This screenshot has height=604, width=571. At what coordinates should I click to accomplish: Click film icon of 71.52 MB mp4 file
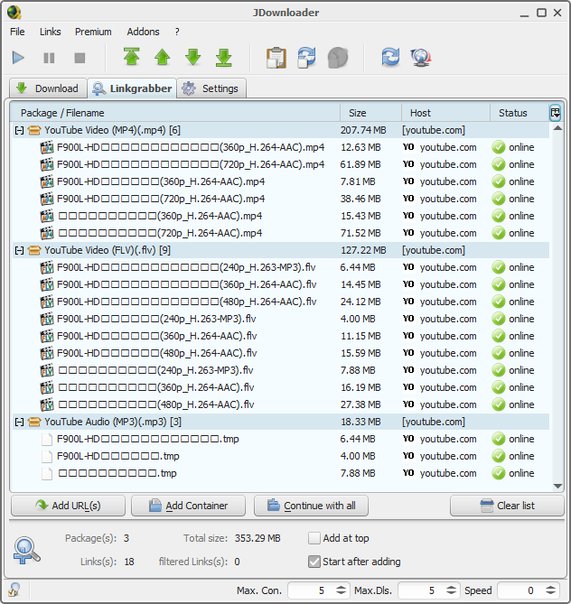[x=47, y=233]
